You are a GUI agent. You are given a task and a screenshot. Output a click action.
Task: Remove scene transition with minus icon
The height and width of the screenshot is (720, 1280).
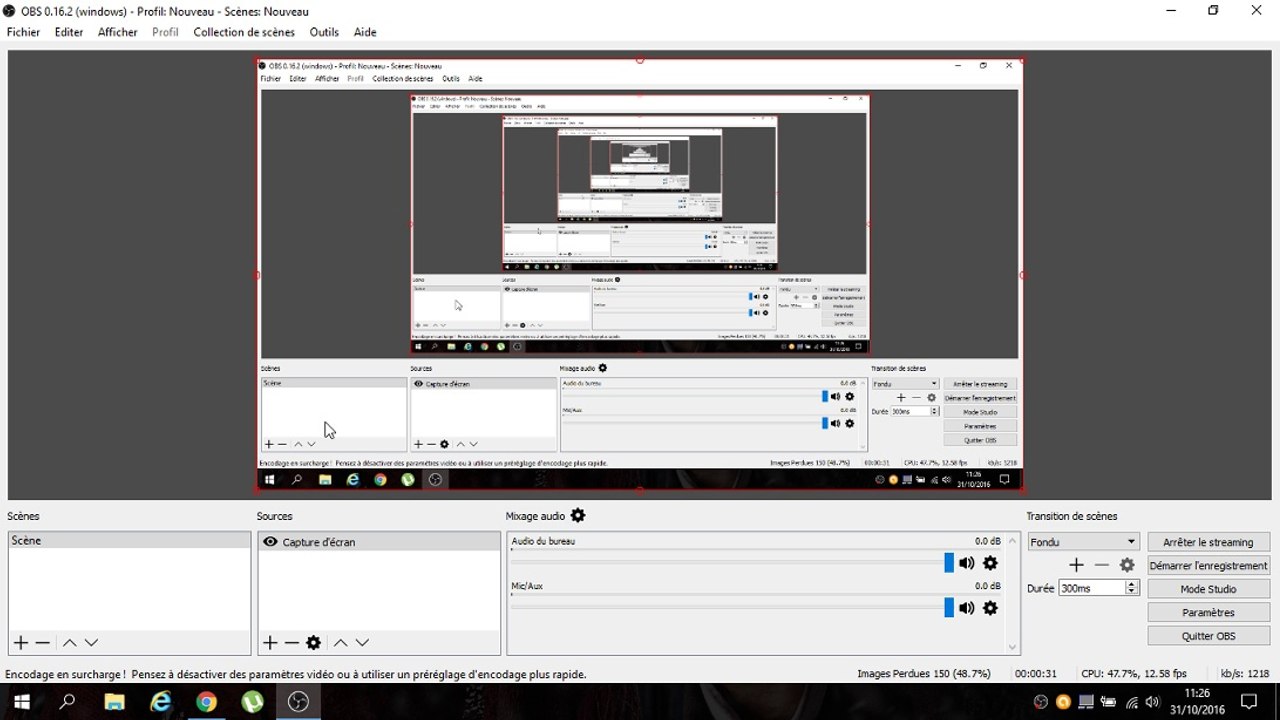1101,565
